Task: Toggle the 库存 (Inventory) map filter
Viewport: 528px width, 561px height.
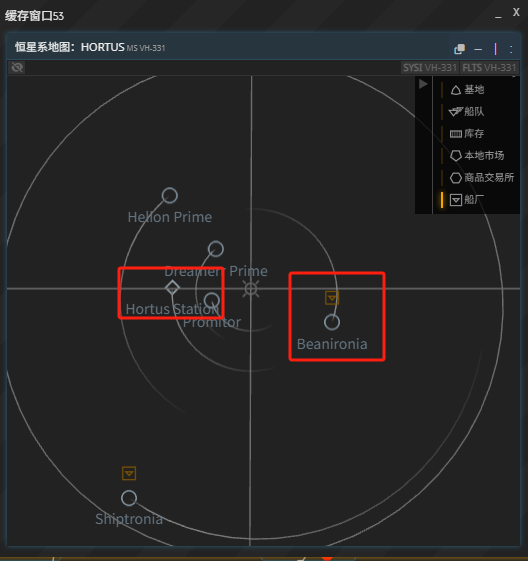Action: coord(467,134)
